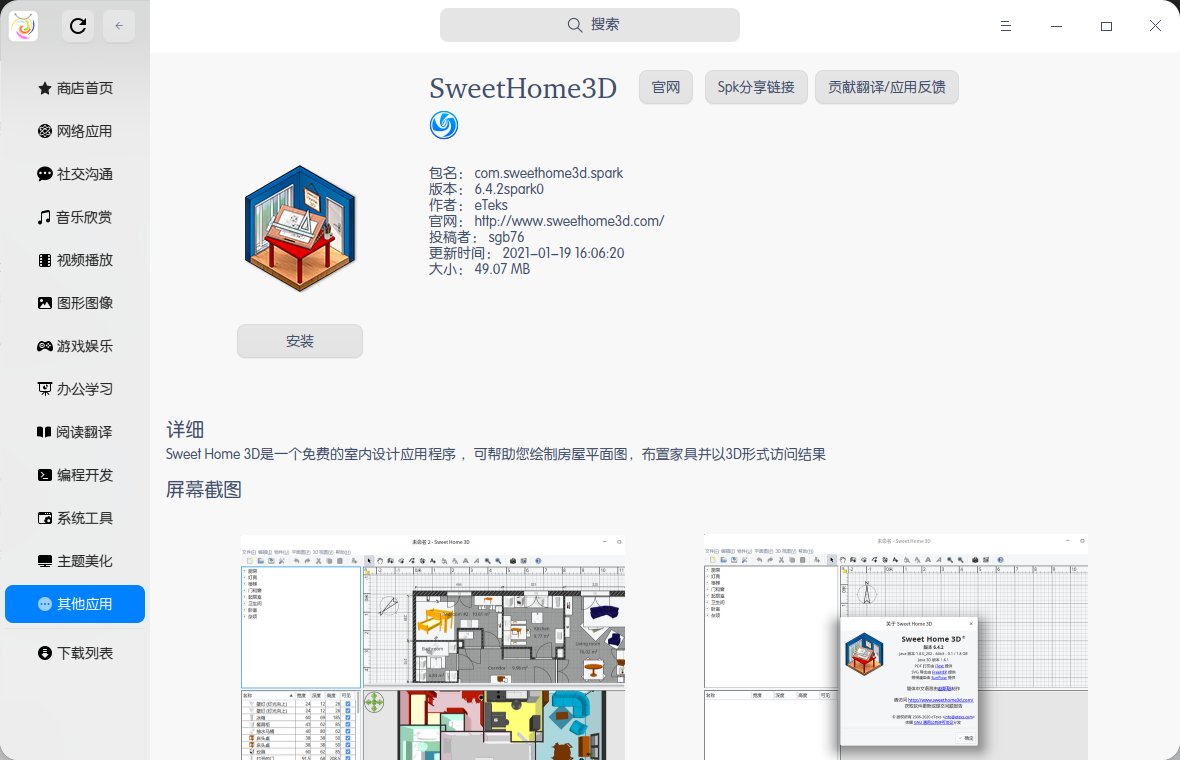
Task: Minimize the store window
Action: click(x=1057, y=26)
